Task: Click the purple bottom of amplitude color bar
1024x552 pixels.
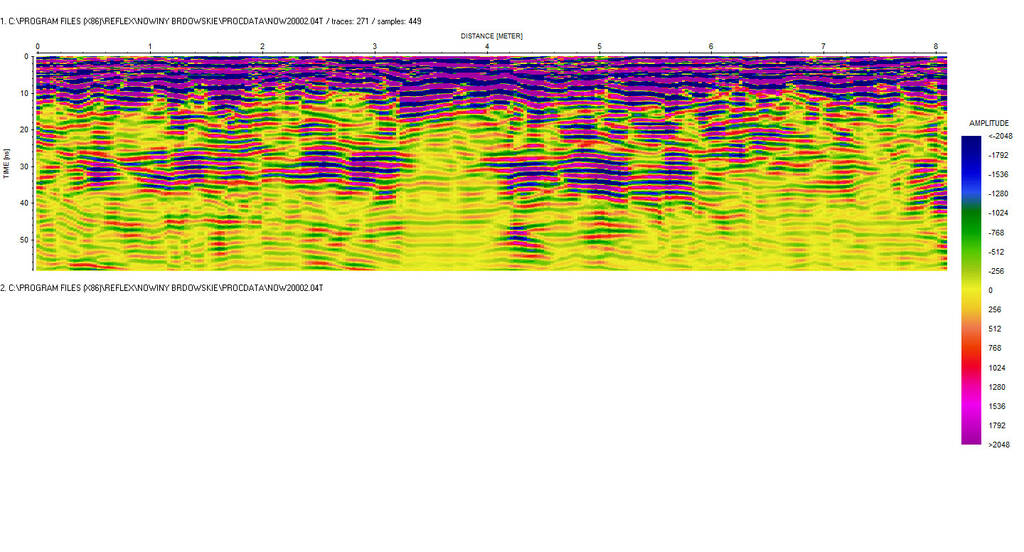Action: [971, 436]
